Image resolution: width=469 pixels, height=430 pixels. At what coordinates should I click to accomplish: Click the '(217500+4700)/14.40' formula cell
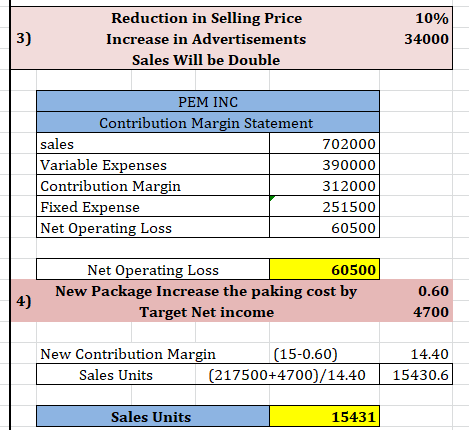[287, 375]
